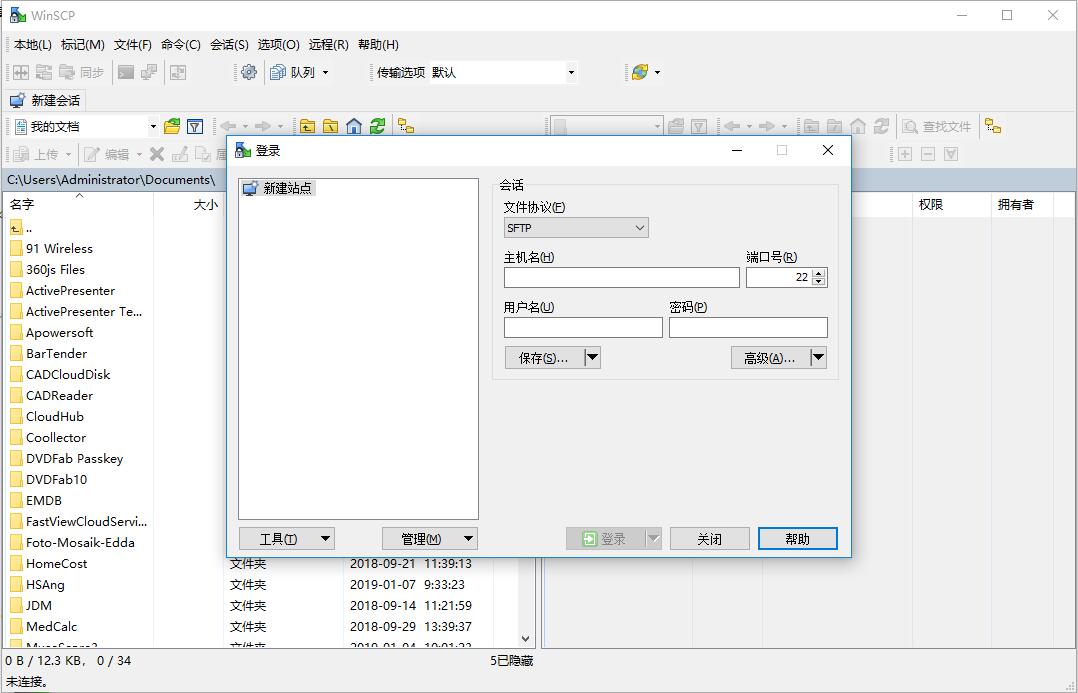Open the arrow beside 高级(A) button
Viewport: 1078px width, 693px height.
tap(818, 358)
